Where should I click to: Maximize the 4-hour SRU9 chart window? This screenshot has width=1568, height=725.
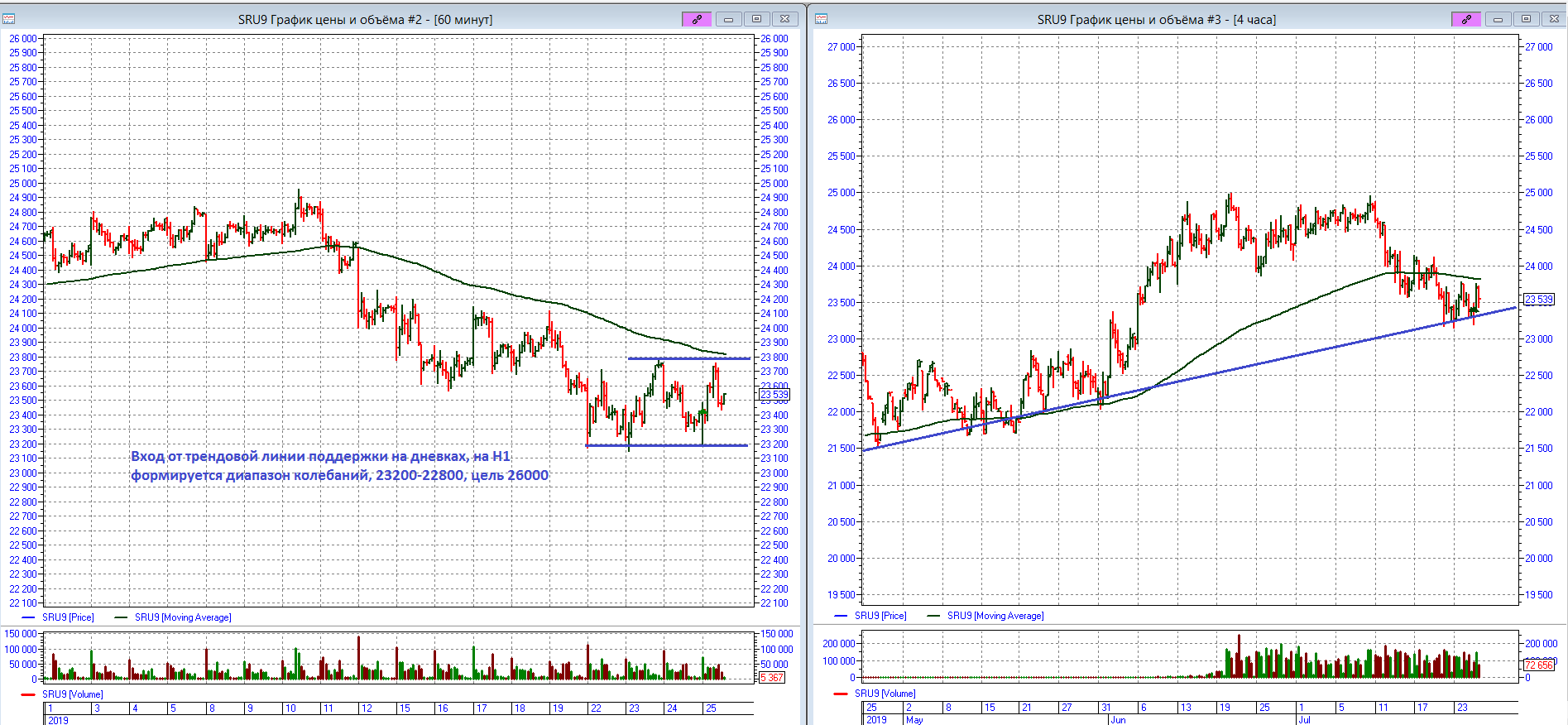click(1526, 19)
